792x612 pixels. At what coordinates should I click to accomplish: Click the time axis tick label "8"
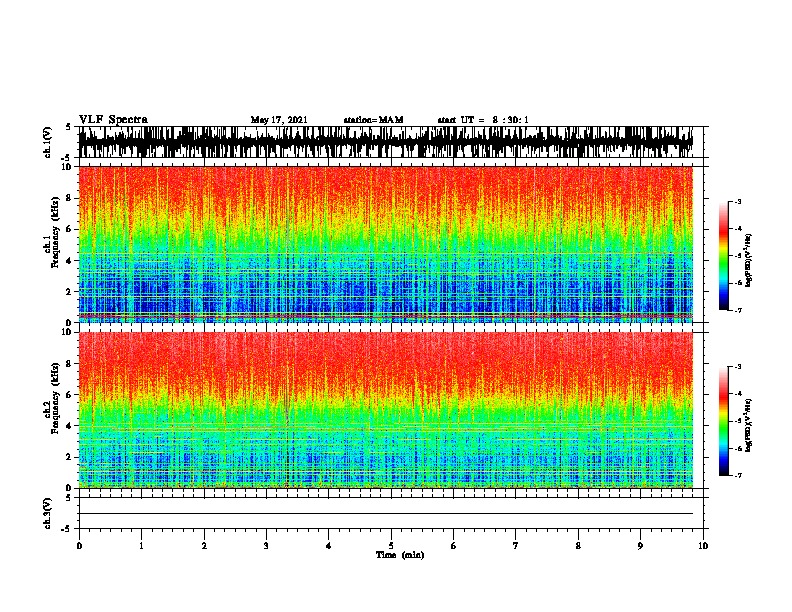578,546
